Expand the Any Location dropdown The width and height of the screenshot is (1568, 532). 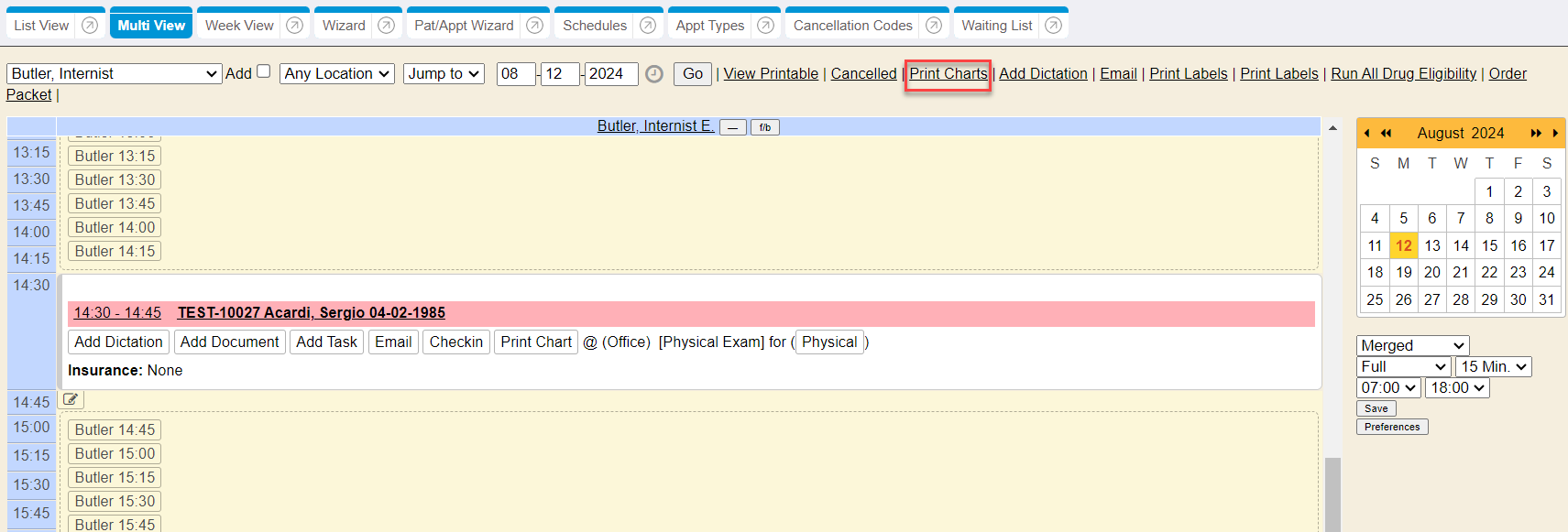(337, 73)
